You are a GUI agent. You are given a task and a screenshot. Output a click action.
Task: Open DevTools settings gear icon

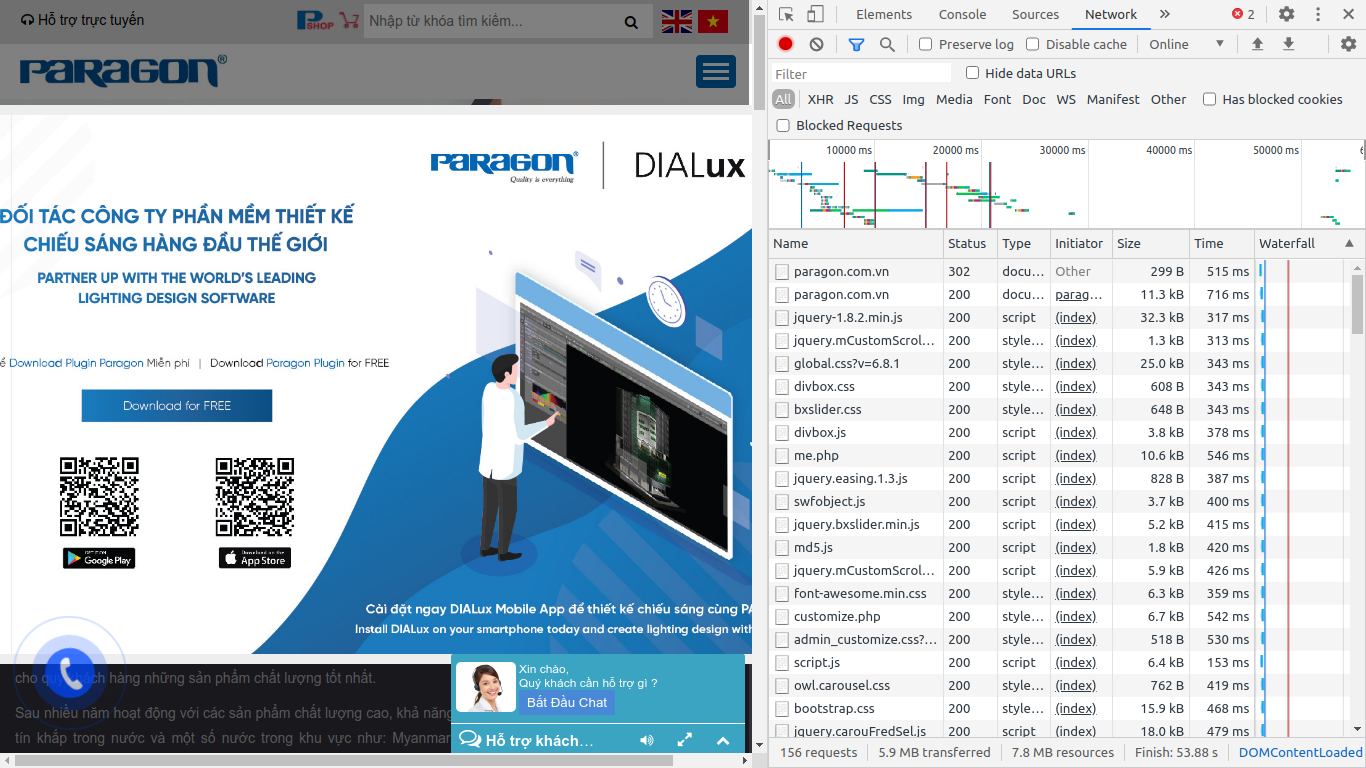[1287, 14]
